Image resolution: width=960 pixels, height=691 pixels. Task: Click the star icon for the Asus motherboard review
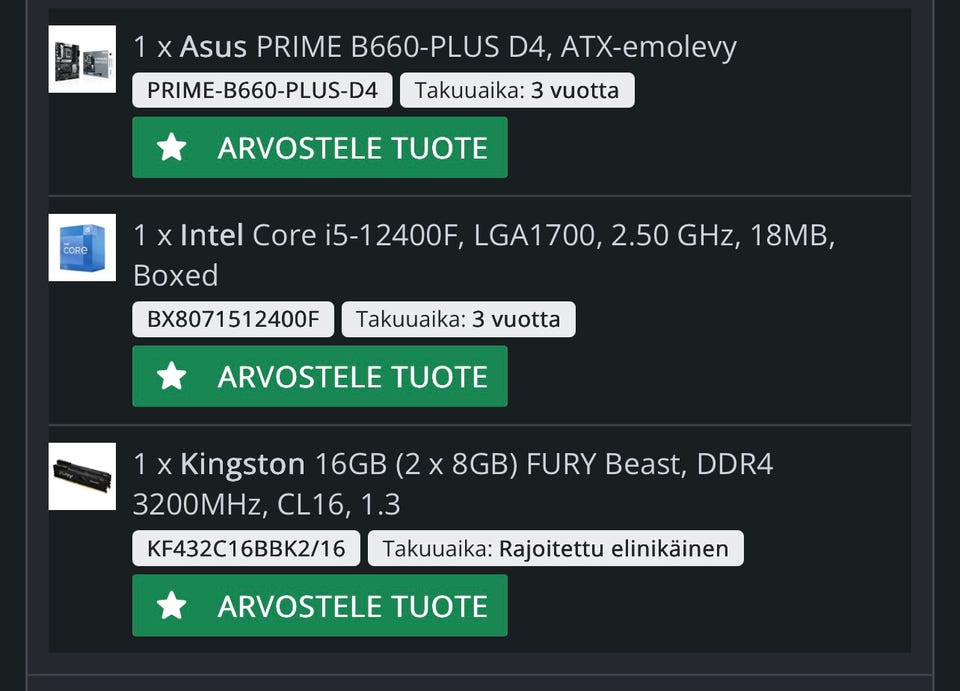coord(172,148)
